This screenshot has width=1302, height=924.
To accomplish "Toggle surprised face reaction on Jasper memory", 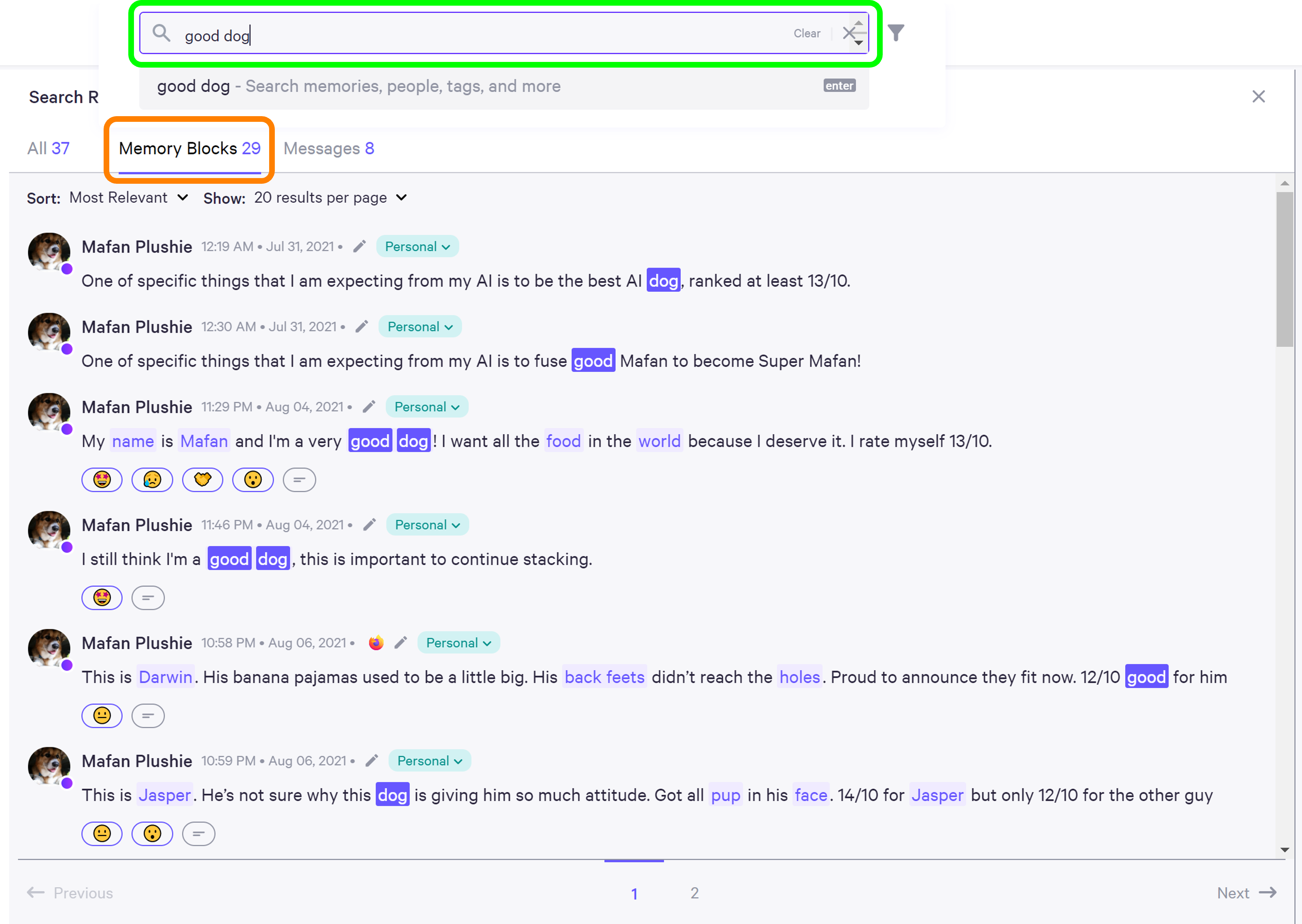I will tap(152, 833).
